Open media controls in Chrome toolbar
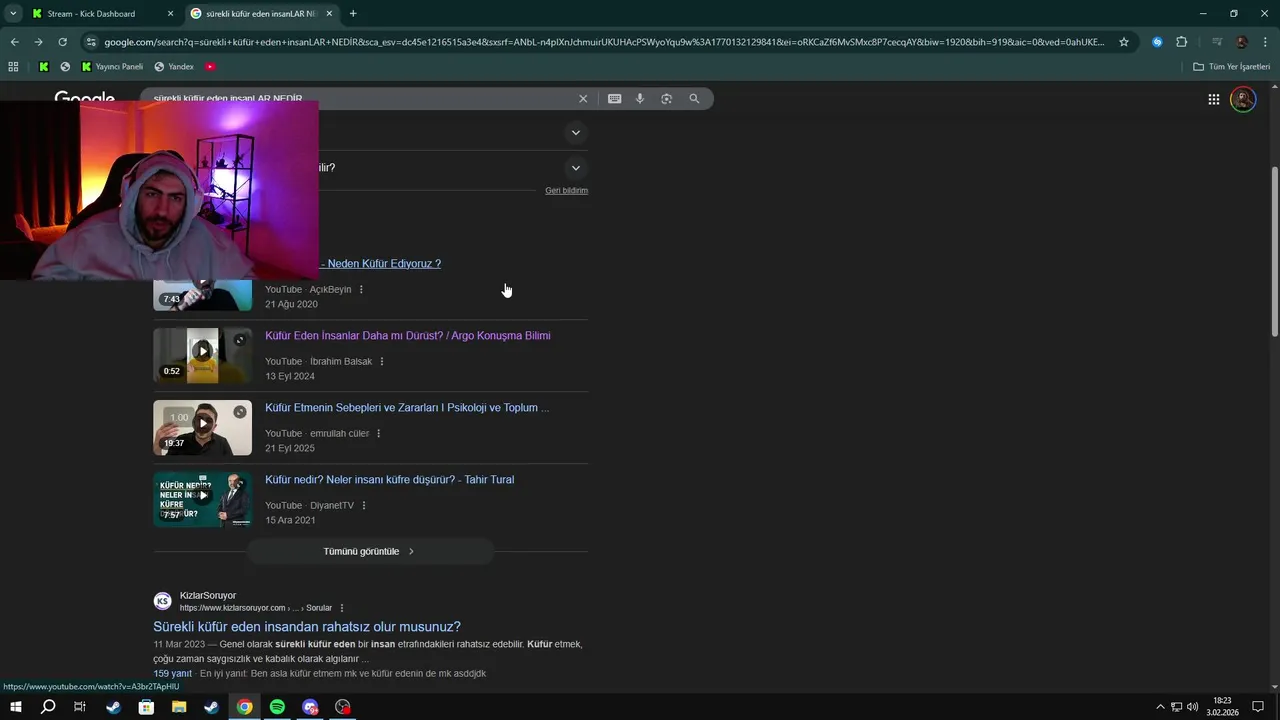Viewport: 1280px width, 720px height. [x=1217, y=42]
